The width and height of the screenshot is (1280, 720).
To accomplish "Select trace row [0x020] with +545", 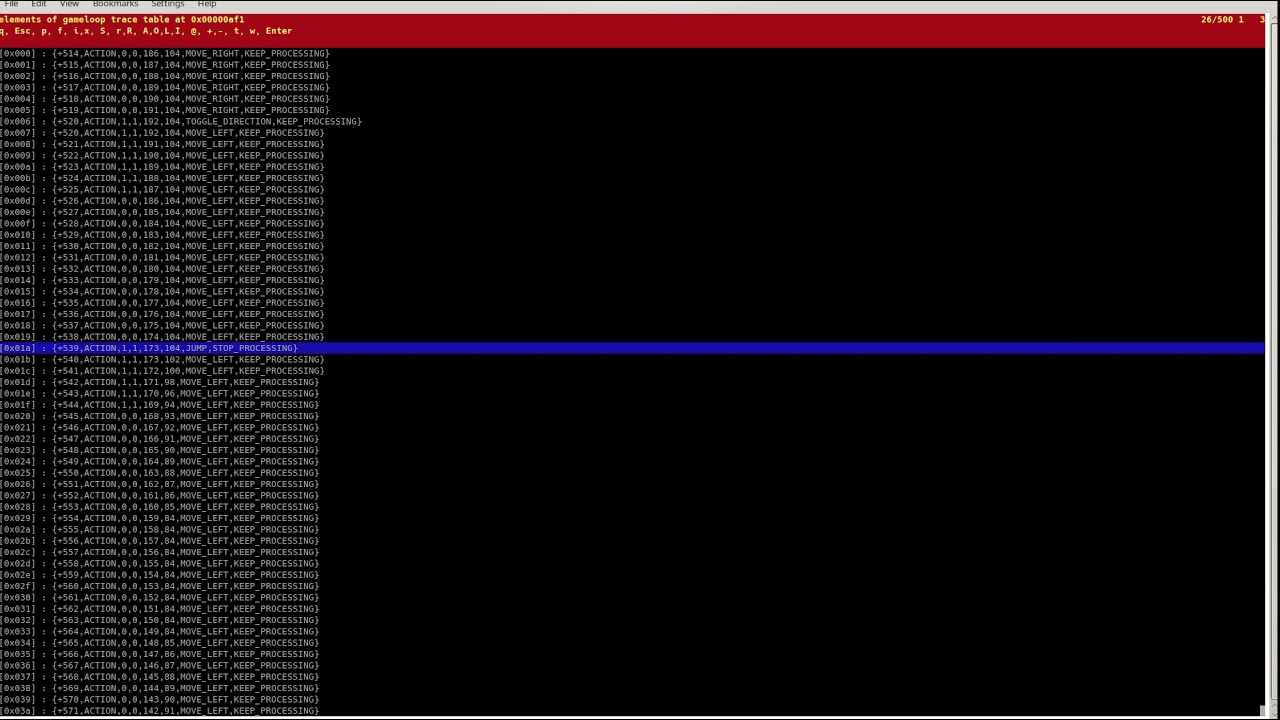I will pyautogui.click(x=160, y=416).
